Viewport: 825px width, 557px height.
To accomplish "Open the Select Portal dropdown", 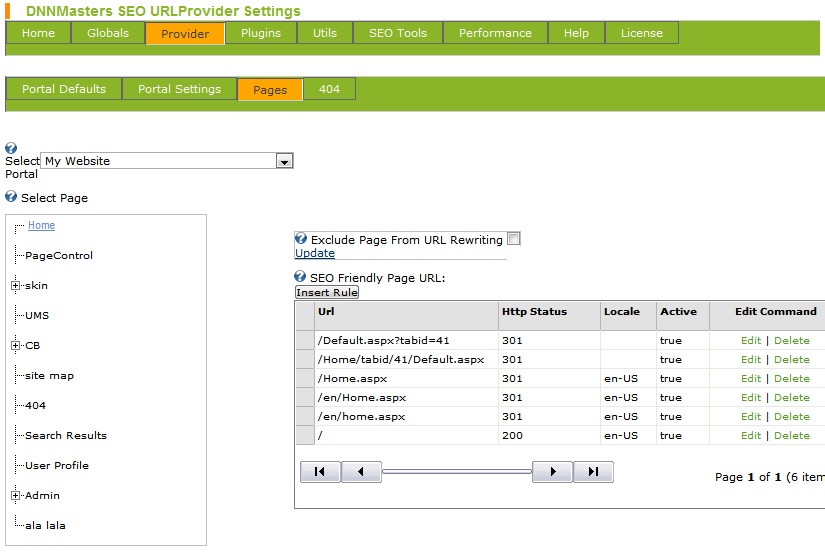I will 284,161.
